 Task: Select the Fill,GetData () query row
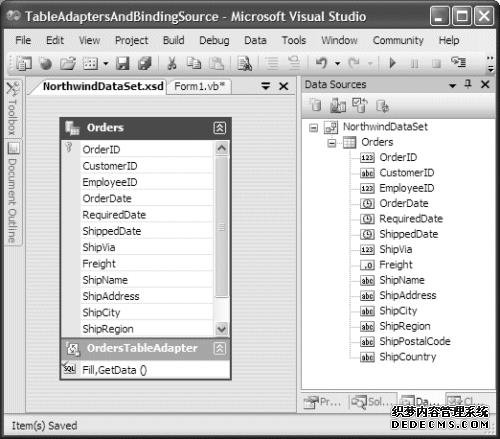(x=146, y=370)
